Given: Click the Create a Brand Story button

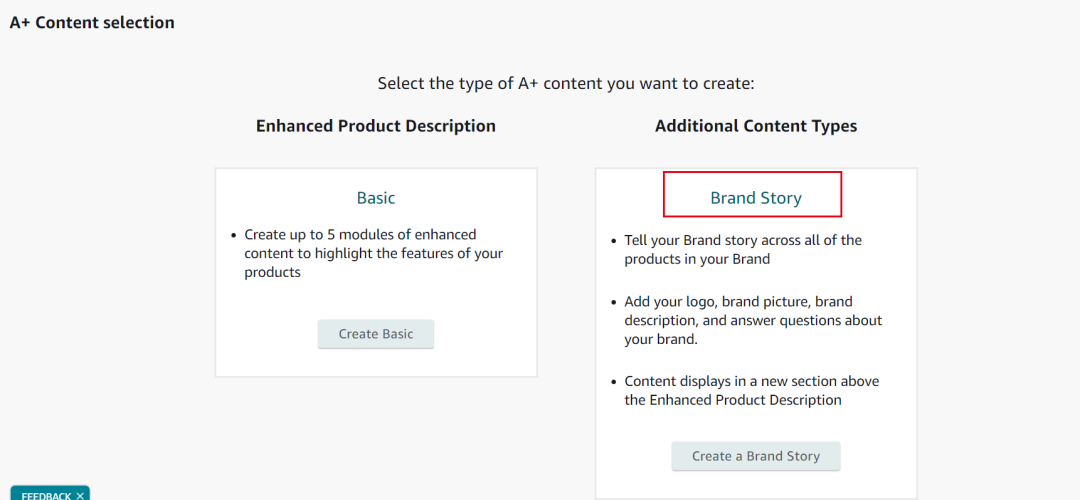Looking at the screenshot, I should [756, 456].
